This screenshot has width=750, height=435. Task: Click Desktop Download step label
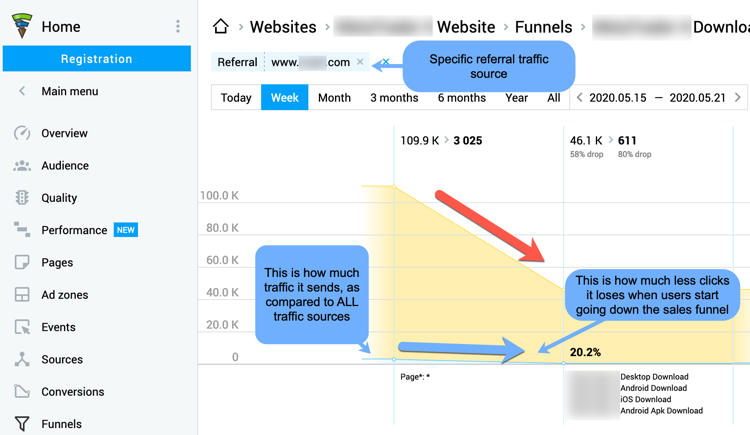coord(654,377)
